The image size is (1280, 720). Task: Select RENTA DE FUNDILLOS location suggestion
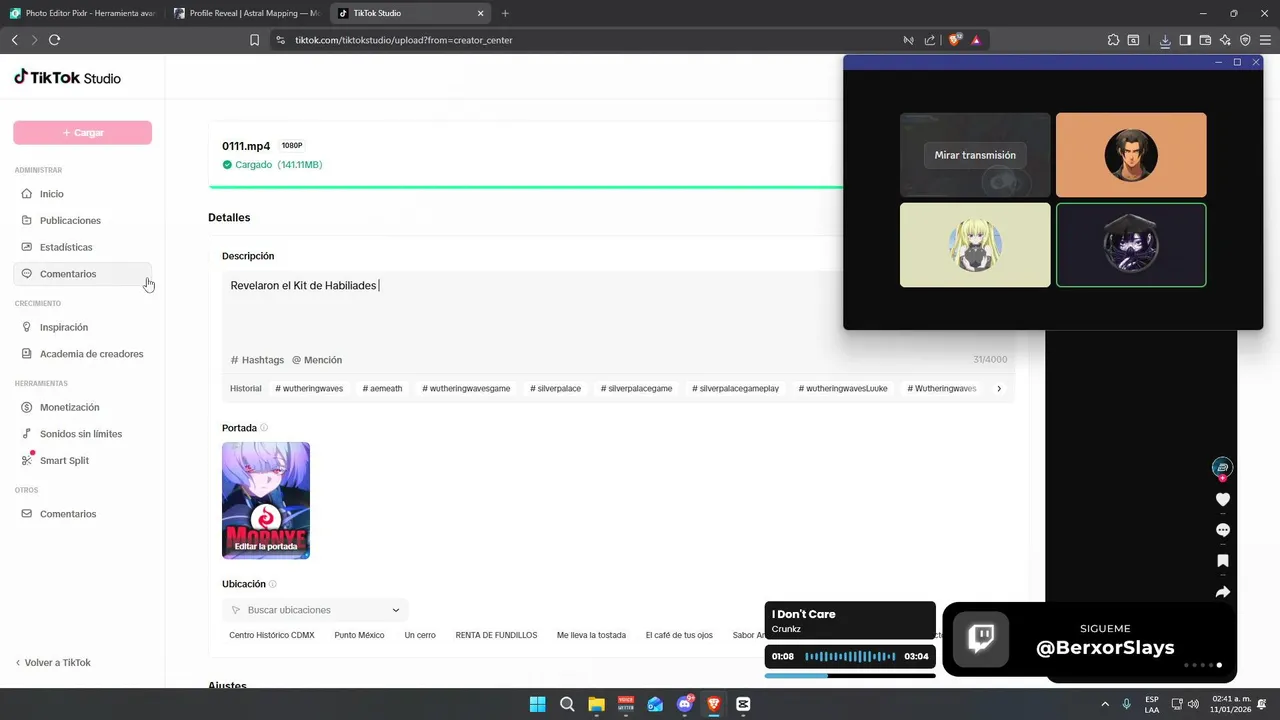pyautogui.click(x=496, y=635)
